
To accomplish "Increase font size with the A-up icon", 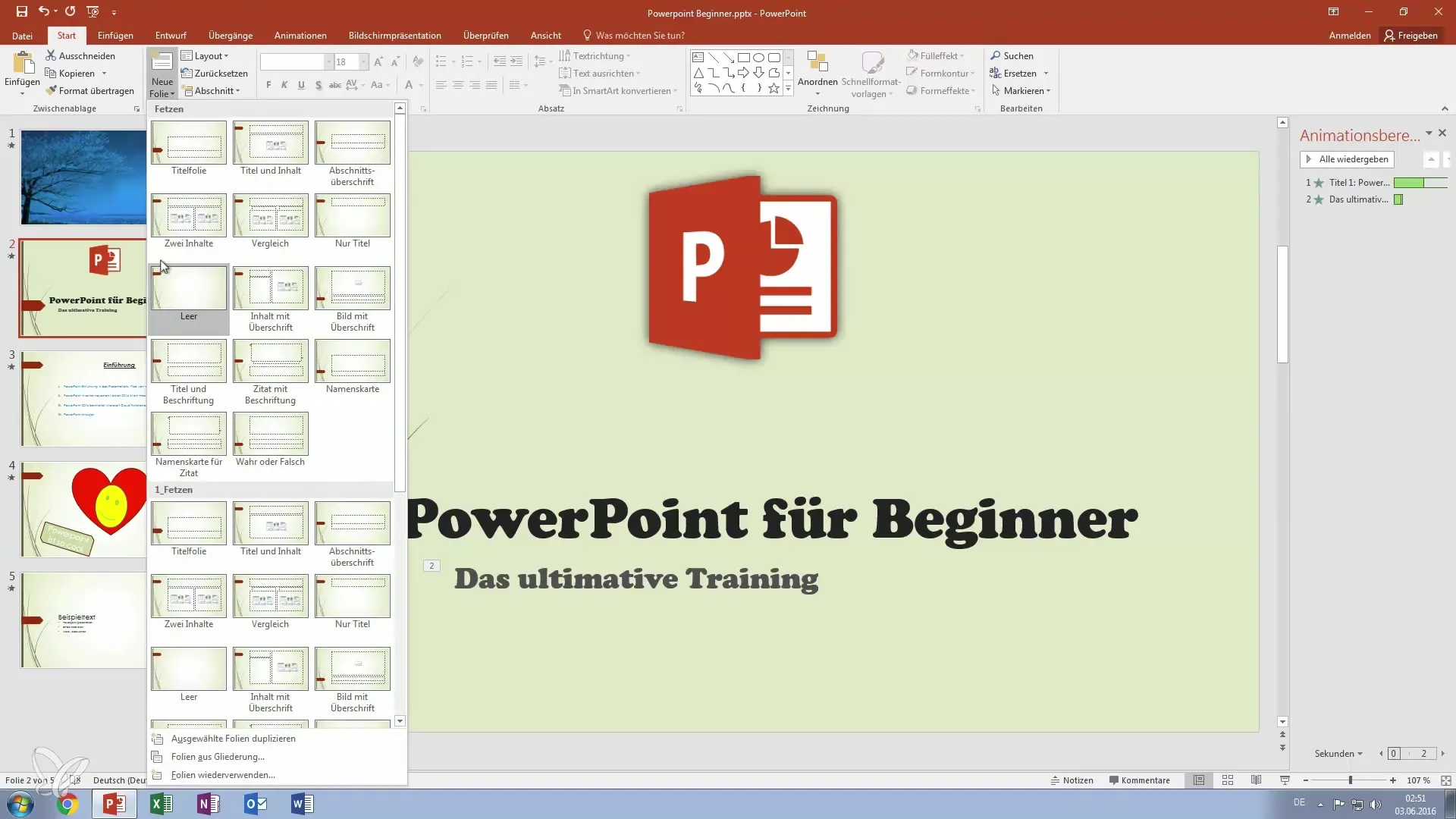I will (x=378, y=62).
